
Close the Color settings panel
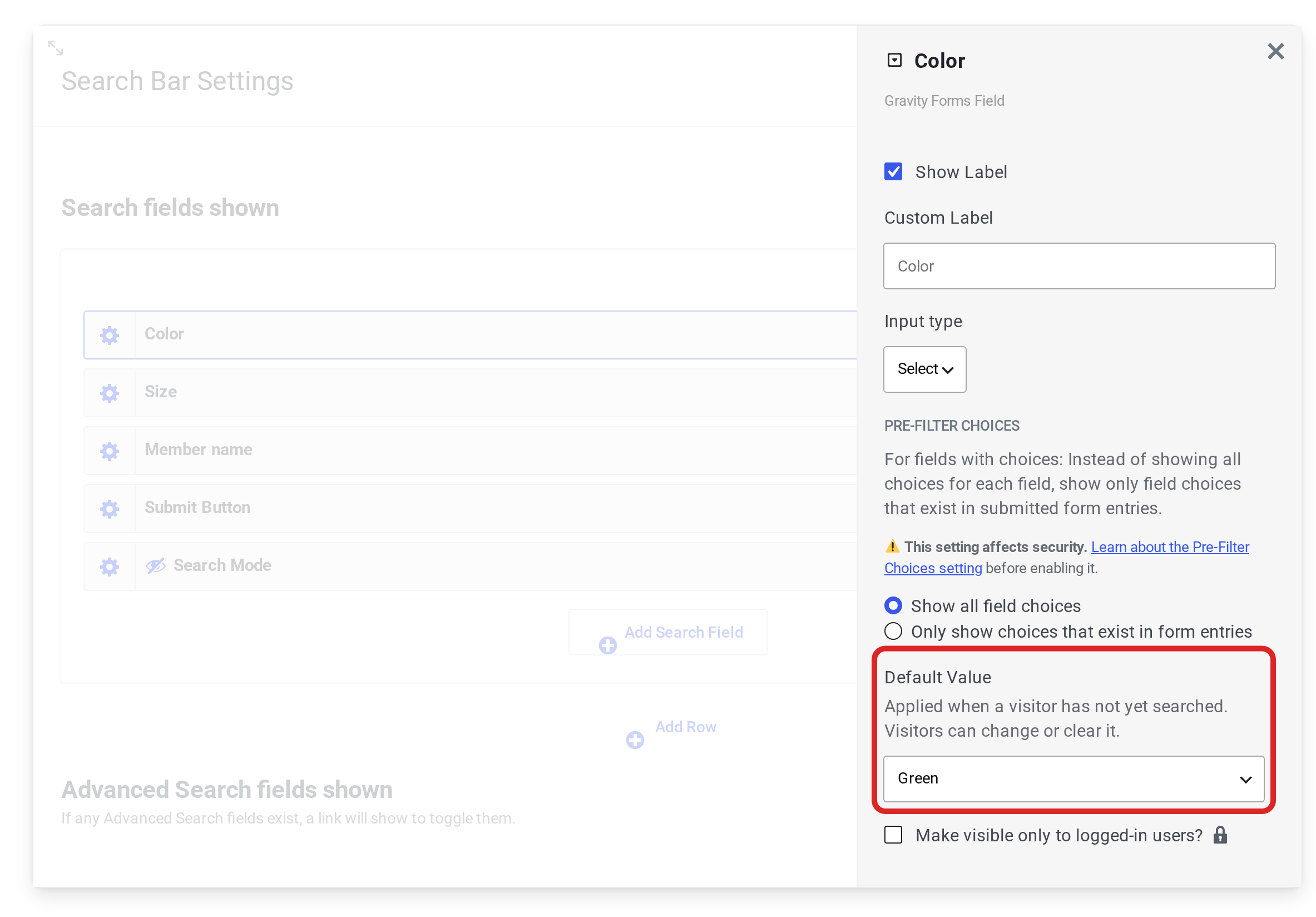[1275, 52]
